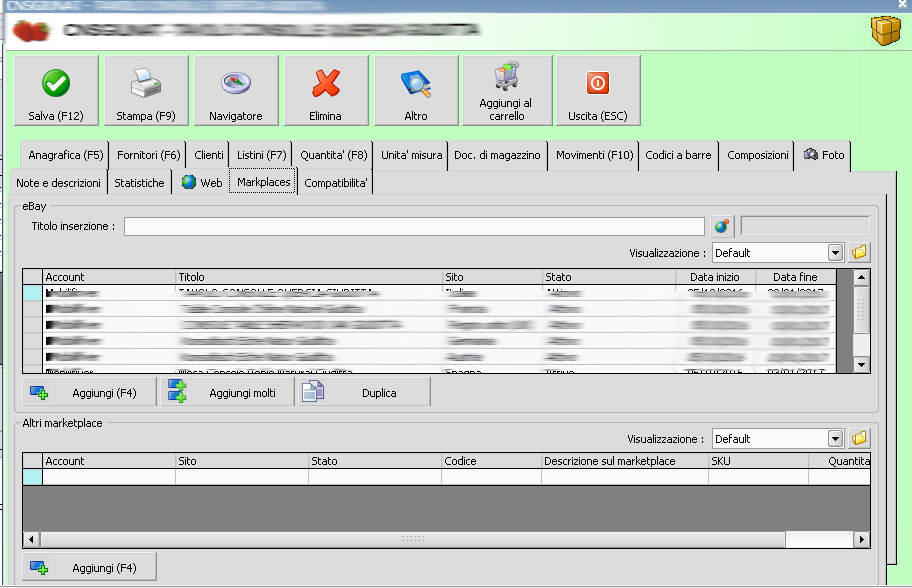The height and width of the screenshot is (588, 912).
Task: Click Aggiungi al carrello cart icon
Action: coord(506,91)
